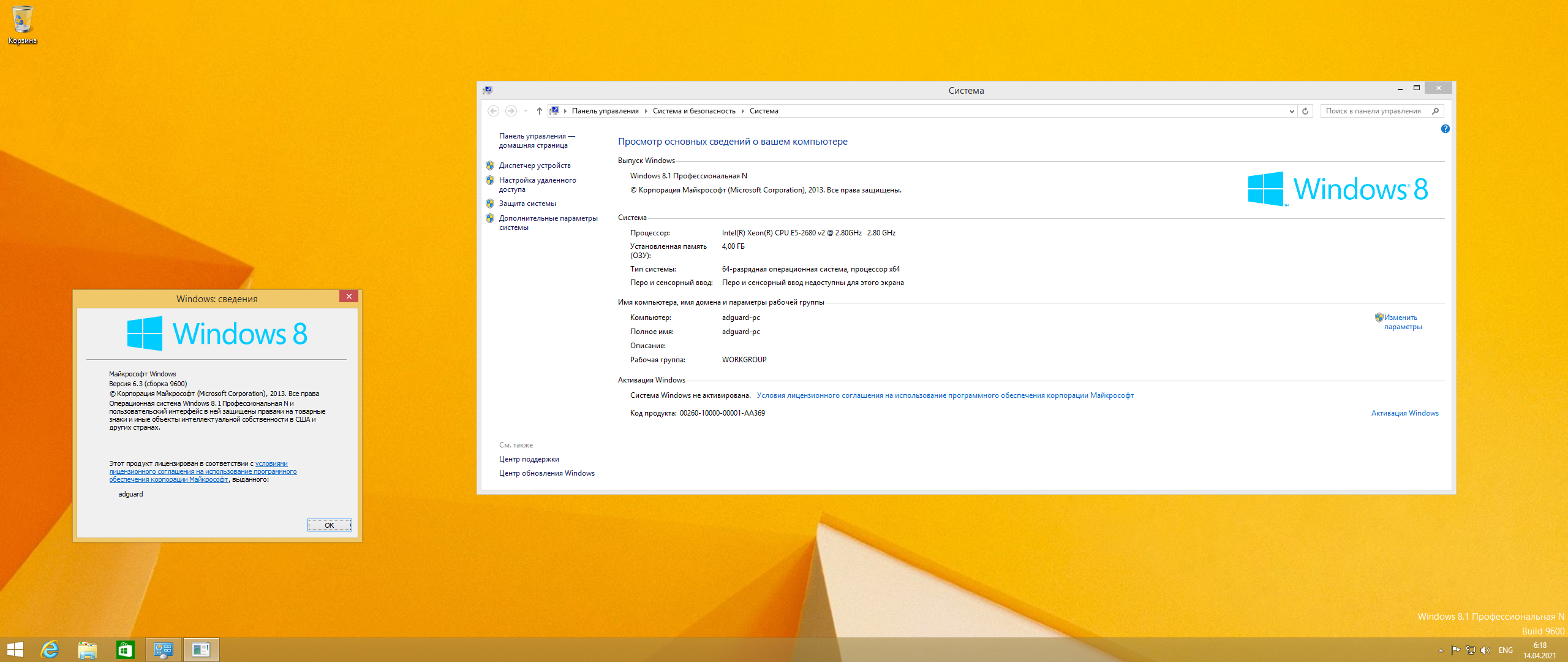Viewport: 1568px width, 662px height.
Task: Click shield icon next to Изменить параметры
Action: (1379, 318)
